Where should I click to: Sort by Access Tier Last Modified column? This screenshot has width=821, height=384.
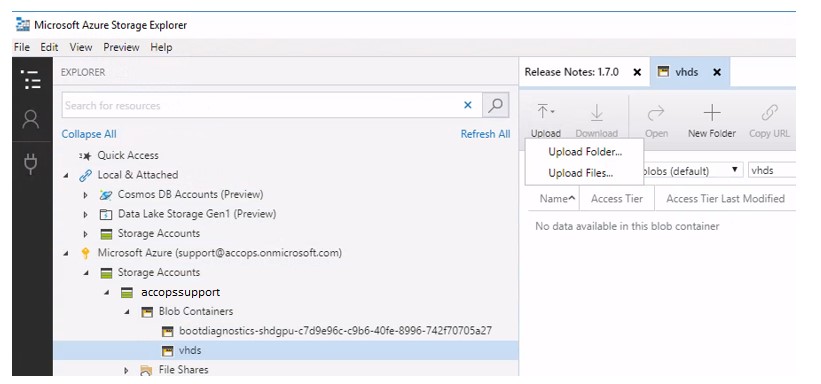click(725, 199)
